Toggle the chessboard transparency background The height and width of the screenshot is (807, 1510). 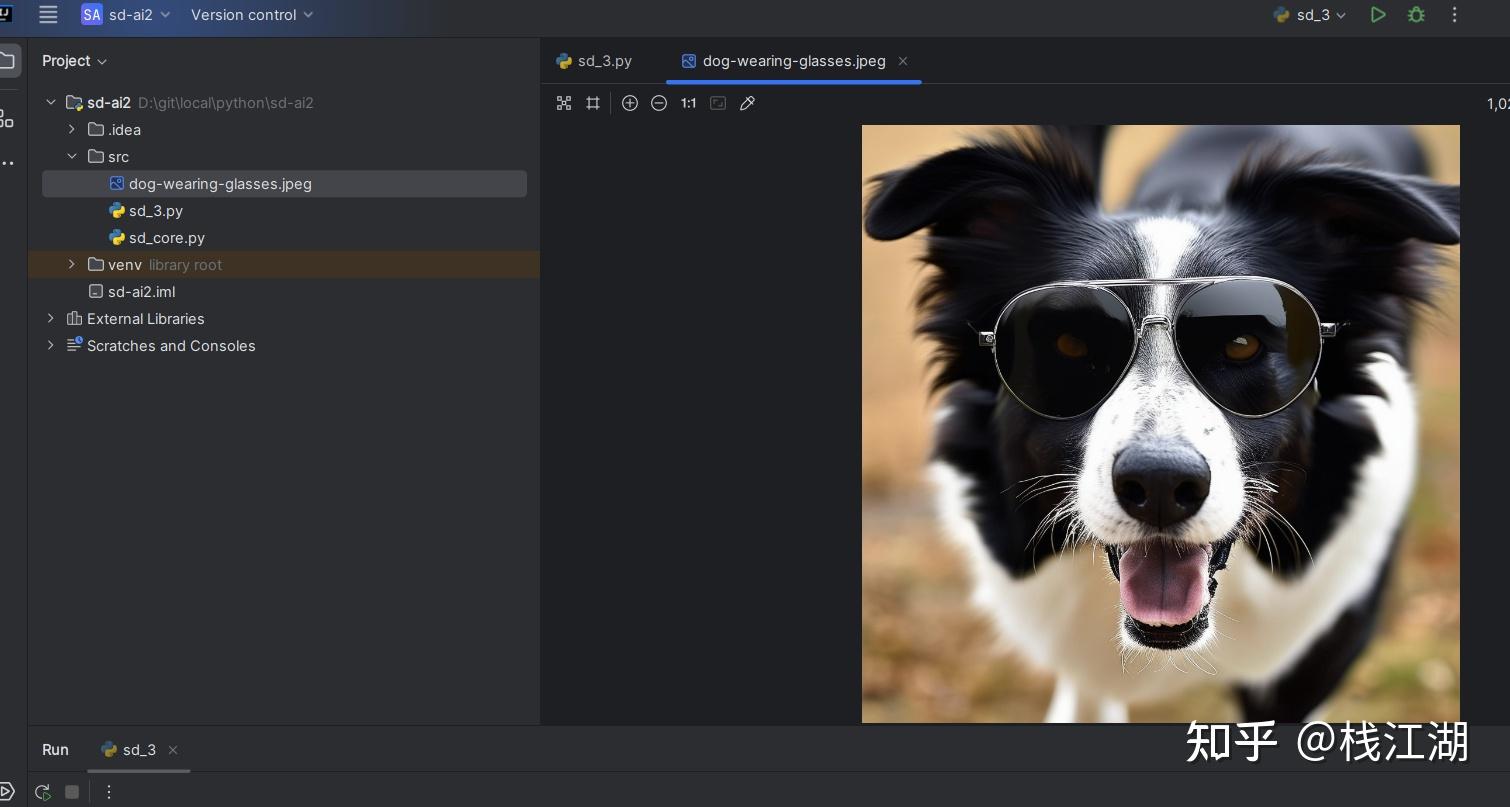click(x=564, y=103)
